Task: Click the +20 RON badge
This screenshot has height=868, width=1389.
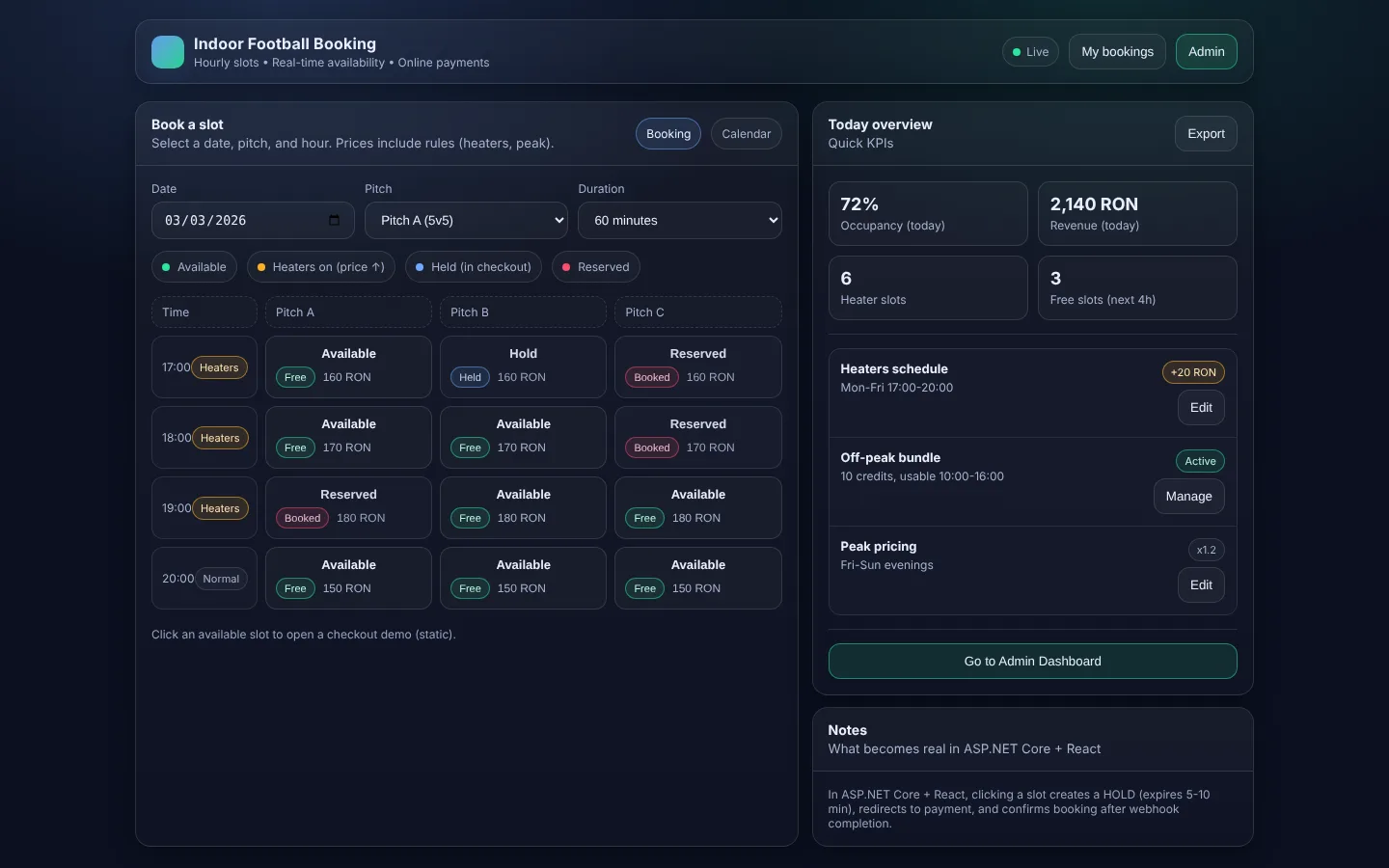Action: click(x=1193, y=372)
